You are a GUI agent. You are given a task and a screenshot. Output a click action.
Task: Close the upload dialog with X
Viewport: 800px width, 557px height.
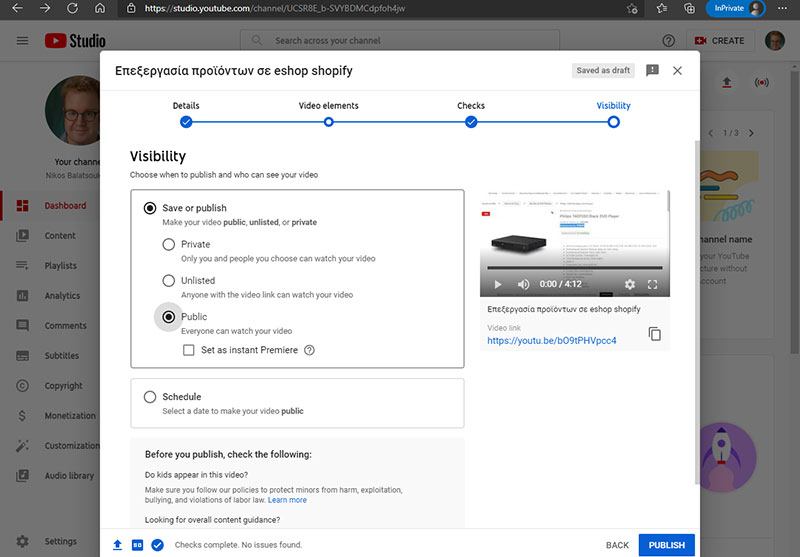pyautogui.click(x=677, y=70)
